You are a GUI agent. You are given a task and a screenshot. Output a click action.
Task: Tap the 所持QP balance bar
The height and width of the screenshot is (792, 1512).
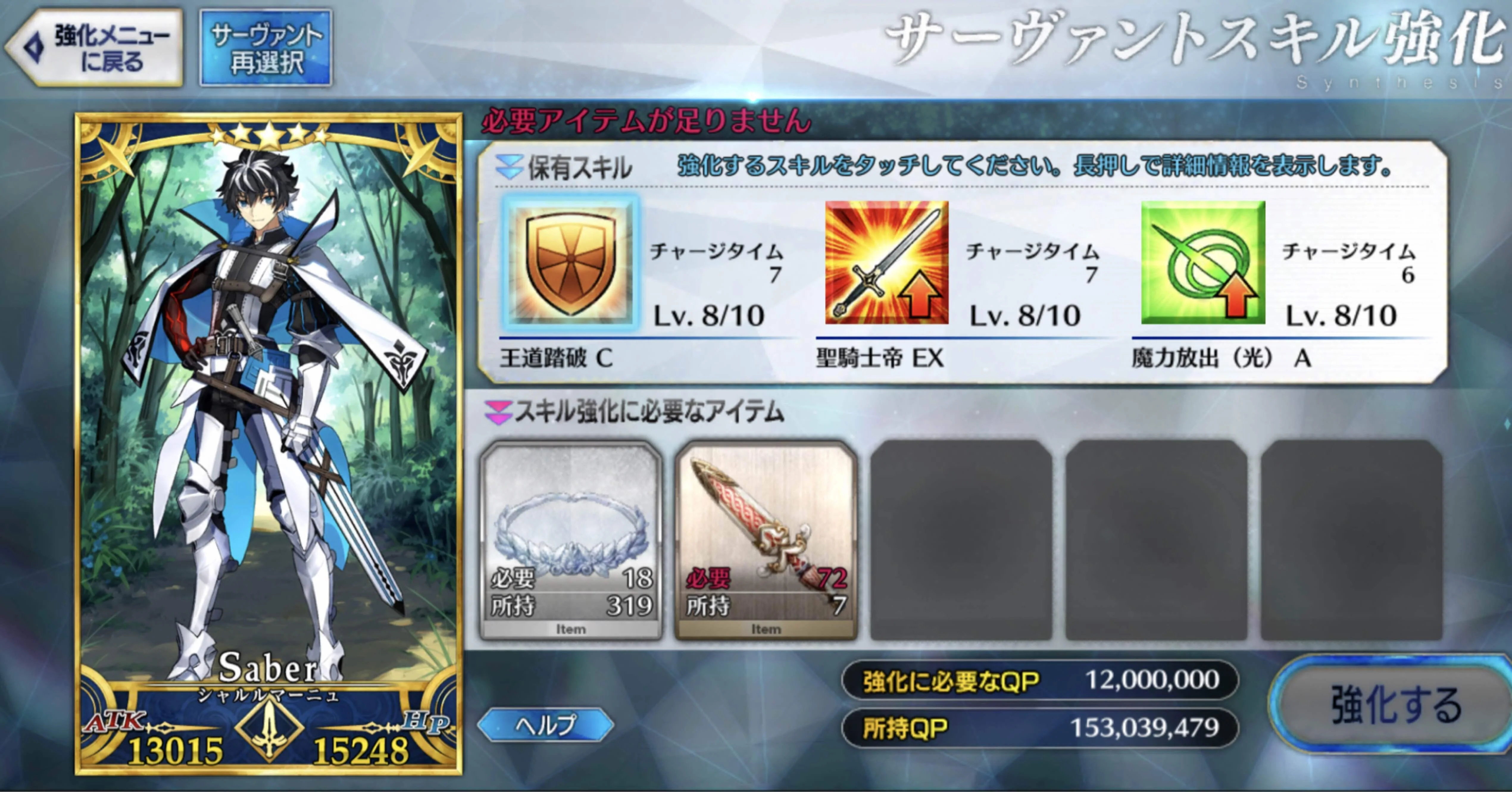(1040, 728)
